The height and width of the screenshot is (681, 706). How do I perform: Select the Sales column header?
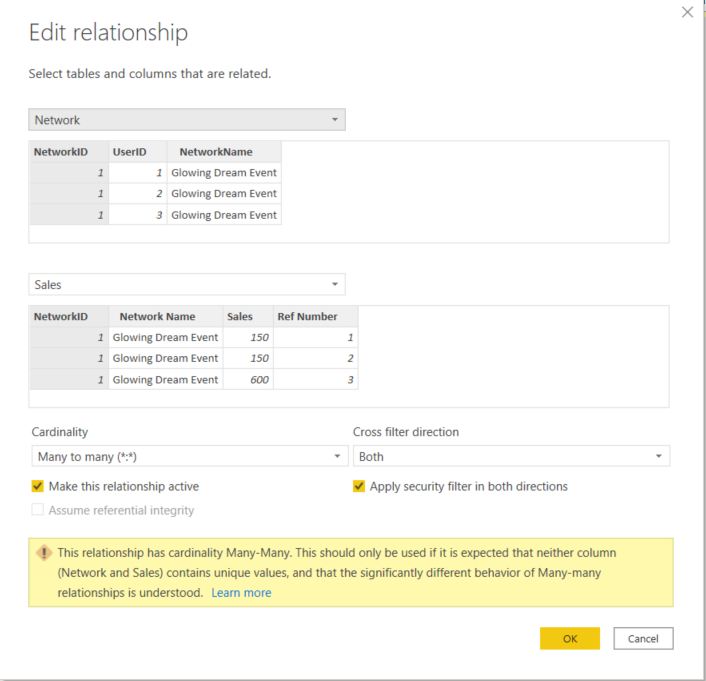[x=248, y=317]
